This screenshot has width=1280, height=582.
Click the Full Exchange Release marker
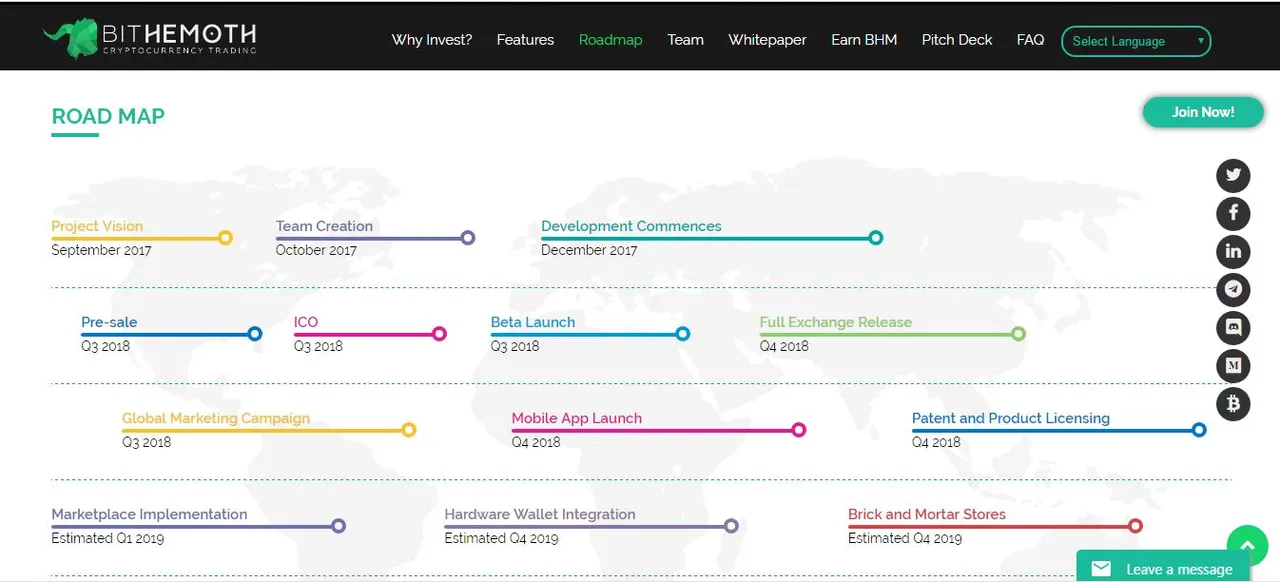pyautogui.click(x=1018, y=334)
